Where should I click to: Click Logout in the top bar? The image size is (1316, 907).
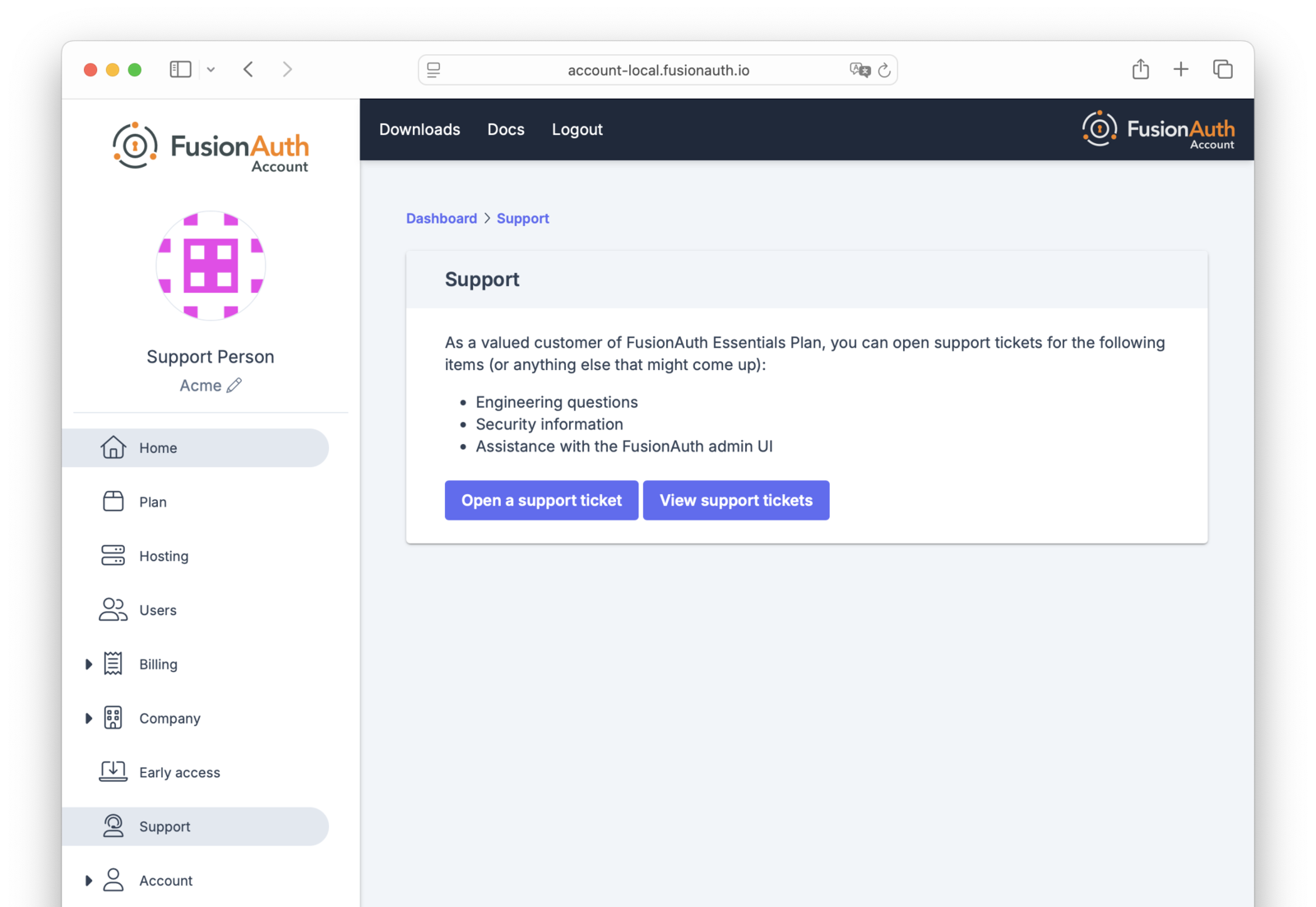point(577,129)
